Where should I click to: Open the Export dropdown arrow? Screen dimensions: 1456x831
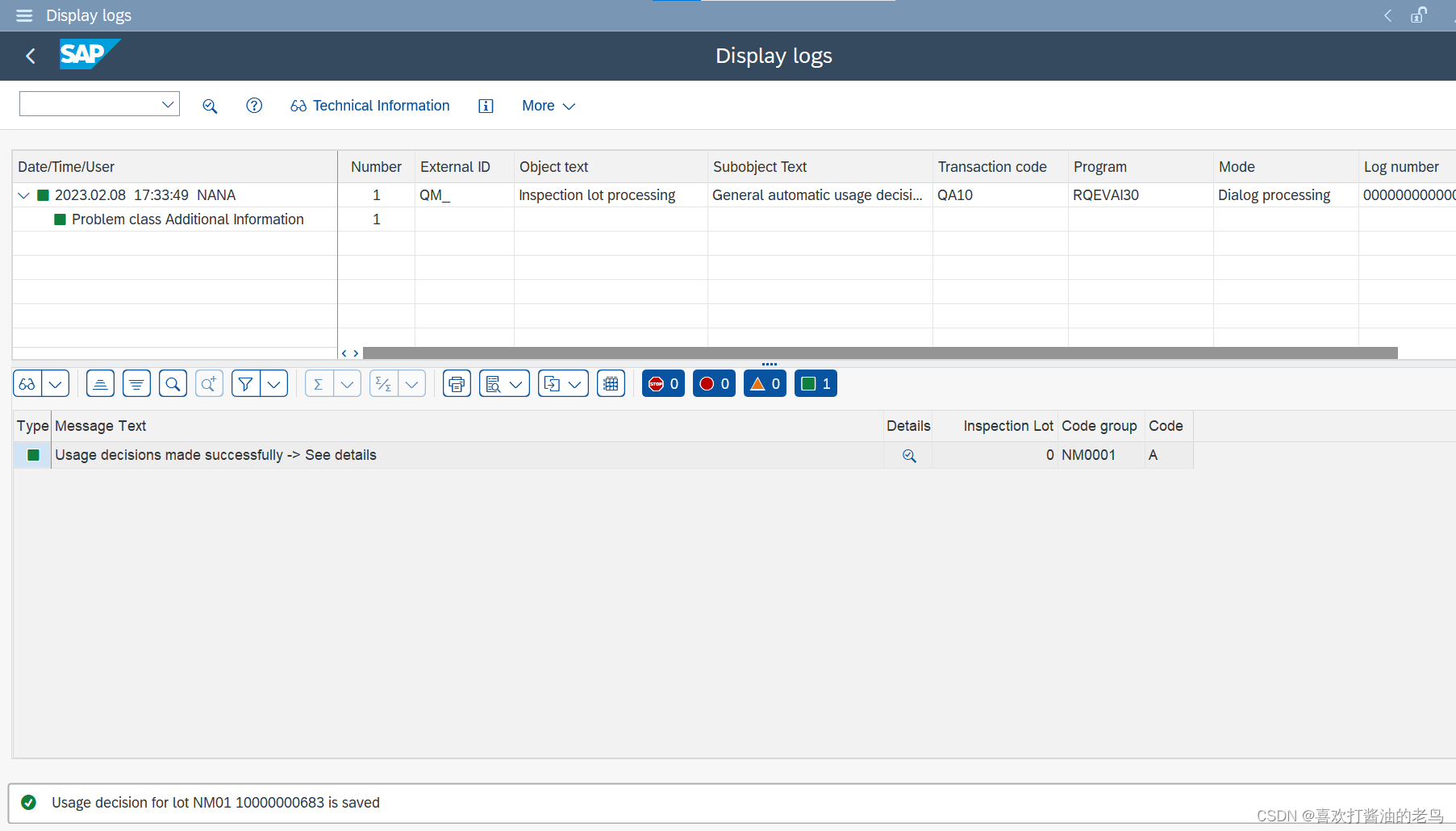coord(575,383)
